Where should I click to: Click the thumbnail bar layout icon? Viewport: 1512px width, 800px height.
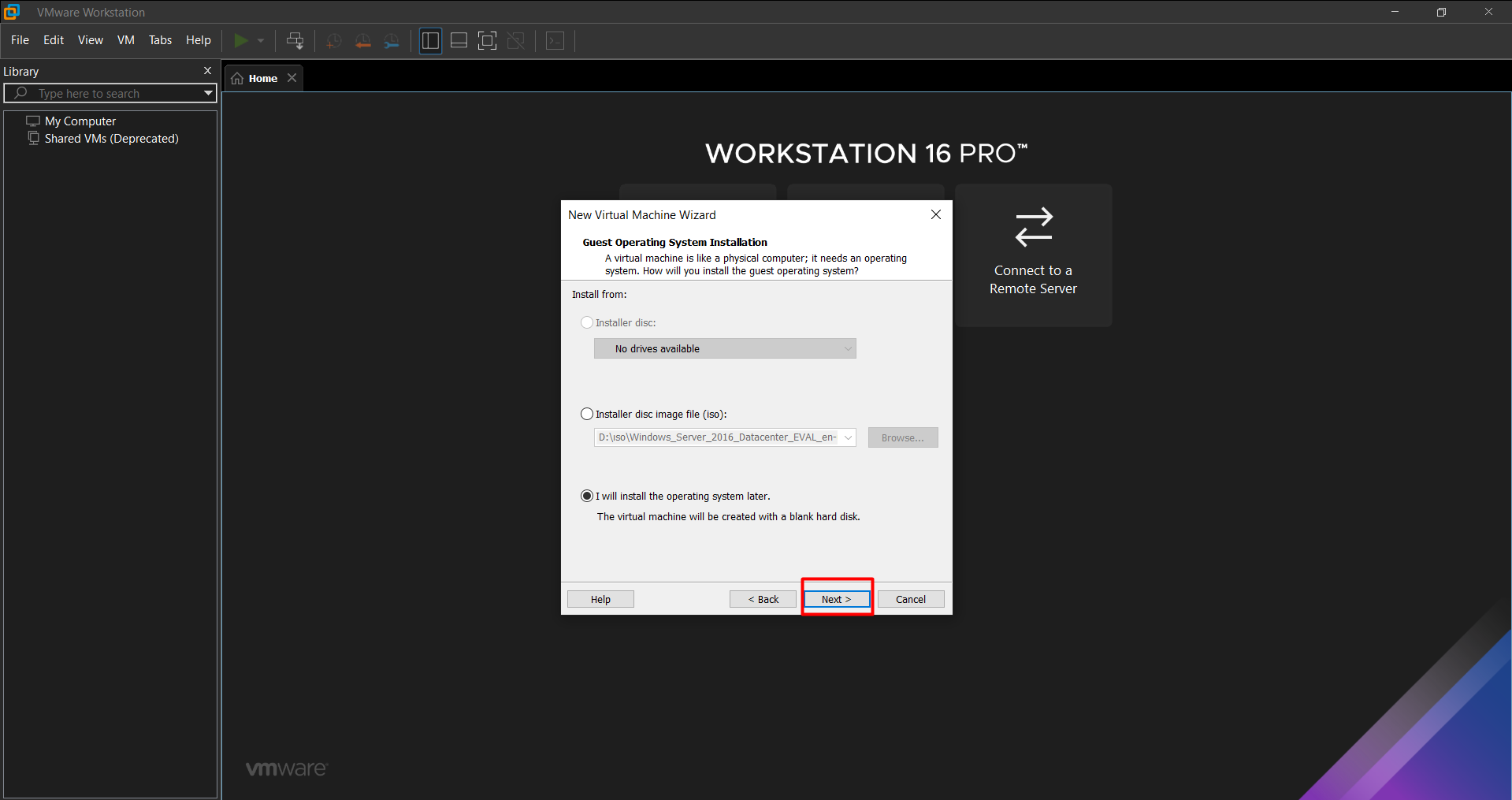tap(459, 41)
